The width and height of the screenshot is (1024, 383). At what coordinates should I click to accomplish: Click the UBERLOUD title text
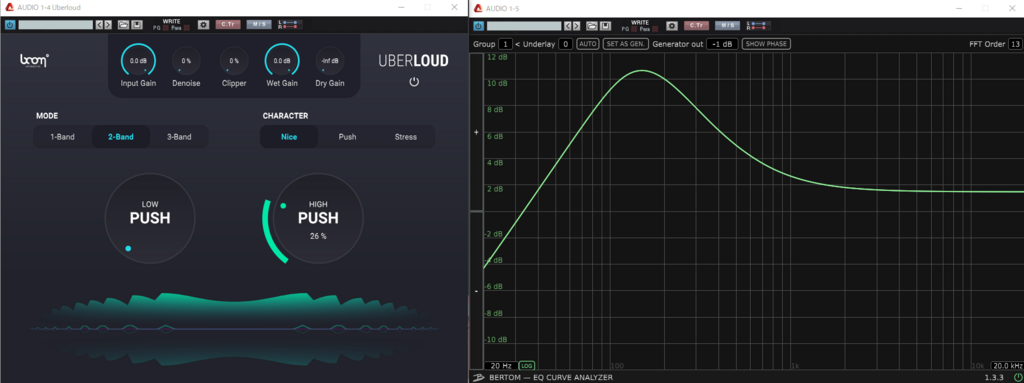pos(413,61)
